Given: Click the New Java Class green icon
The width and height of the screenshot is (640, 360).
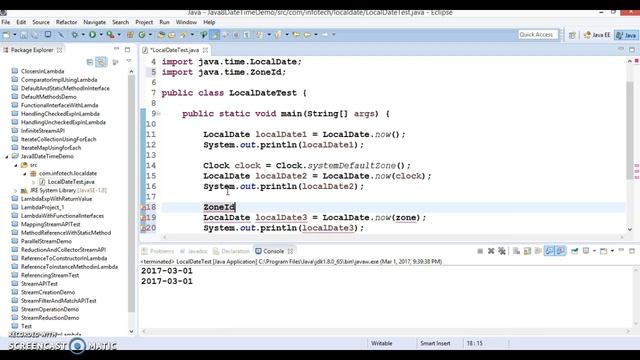Looking at the screenshot, I should 142,35.
